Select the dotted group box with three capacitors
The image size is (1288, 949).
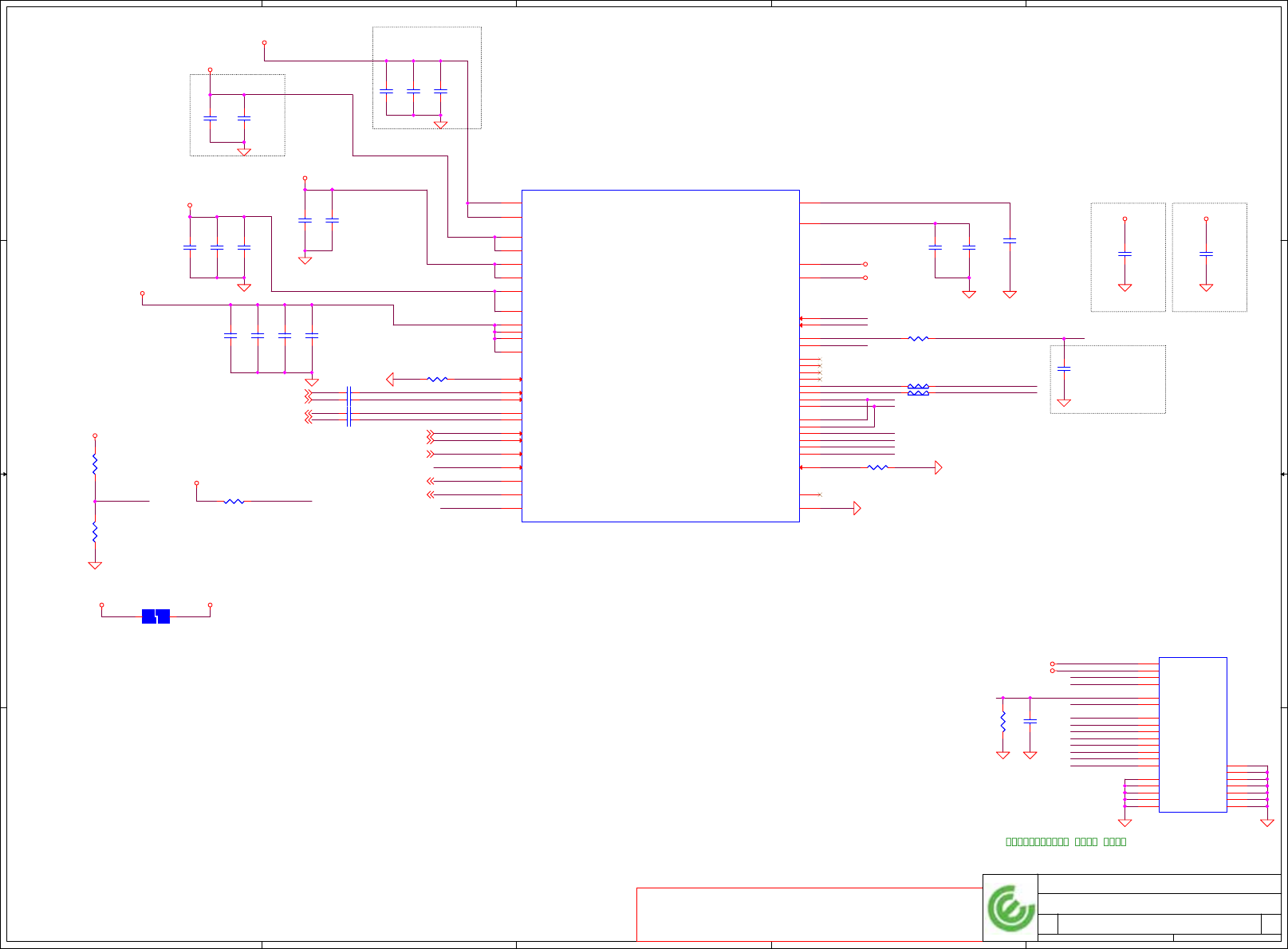[x=427, y=78]
